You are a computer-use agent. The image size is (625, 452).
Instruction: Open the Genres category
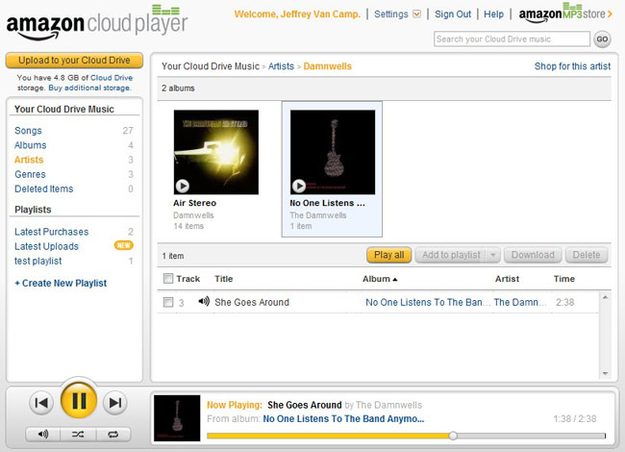coord(30,174)
